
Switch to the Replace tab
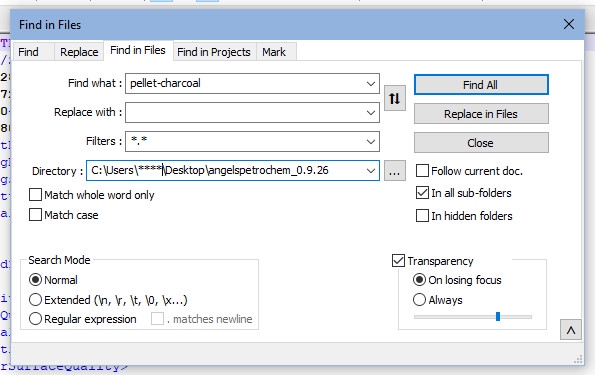[x=79, y=52]
